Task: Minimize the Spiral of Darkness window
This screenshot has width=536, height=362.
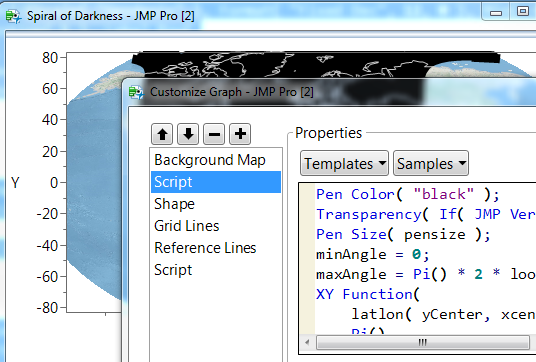Action: pos(496,12)
